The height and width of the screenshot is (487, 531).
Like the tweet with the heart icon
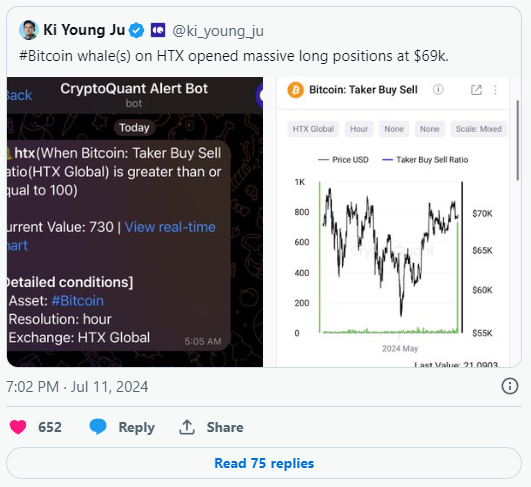click(x=18, y=427)
